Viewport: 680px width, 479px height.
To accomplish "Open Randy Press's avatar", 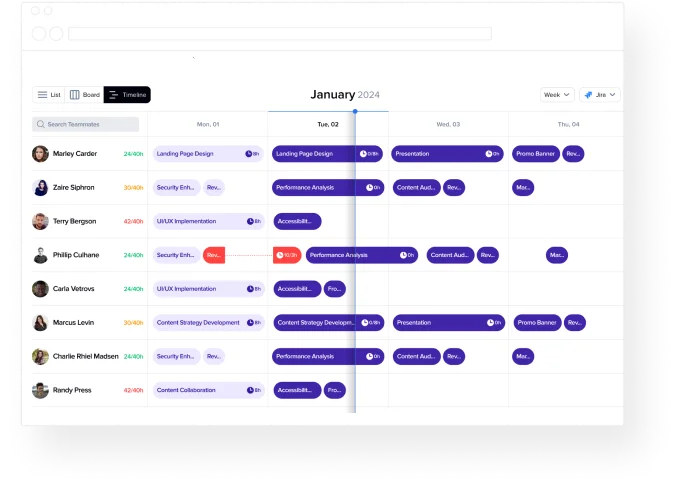I will [40, 390].
